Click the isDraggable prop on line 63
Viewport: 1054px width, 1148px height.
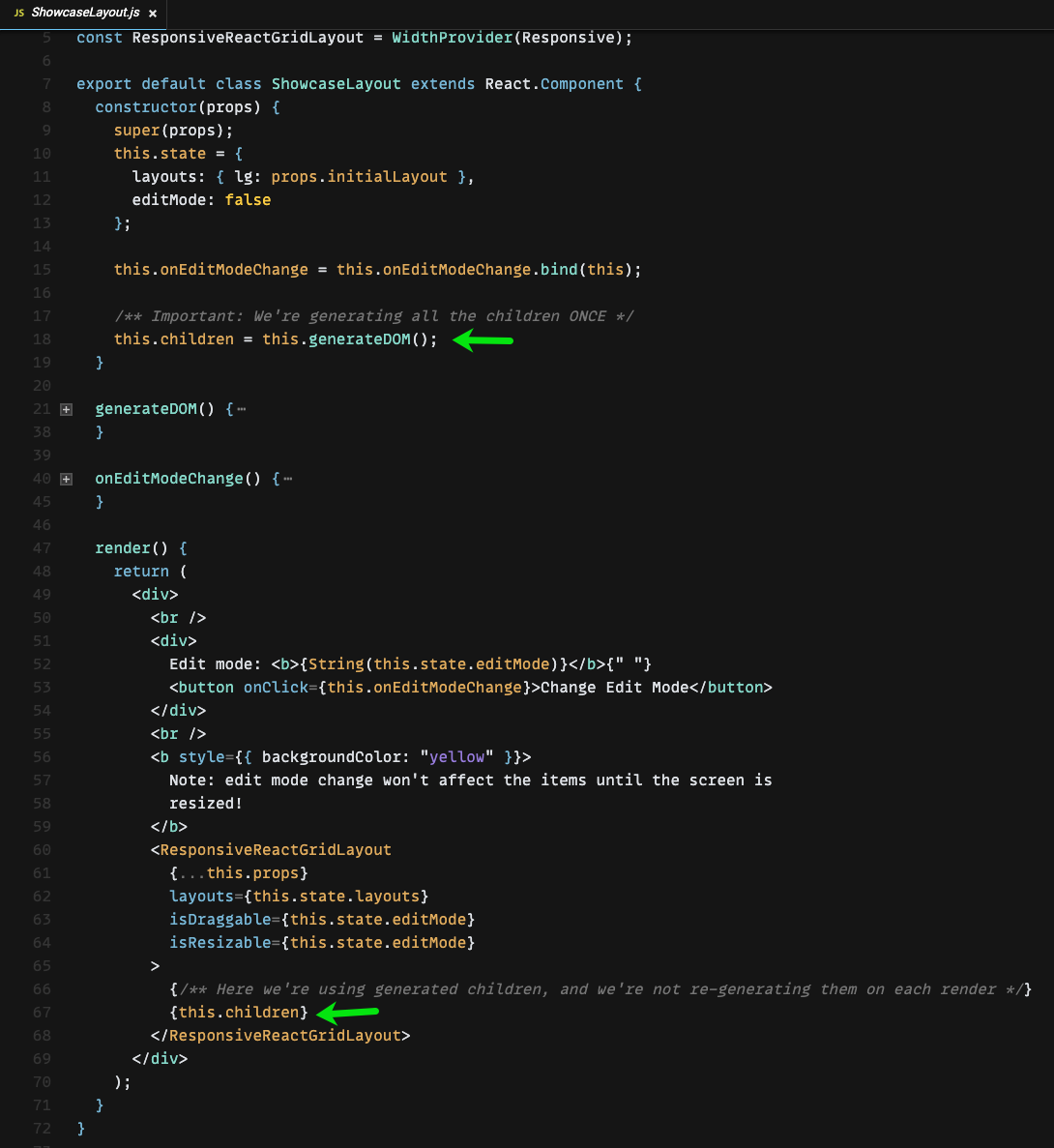tap(219, 919)
